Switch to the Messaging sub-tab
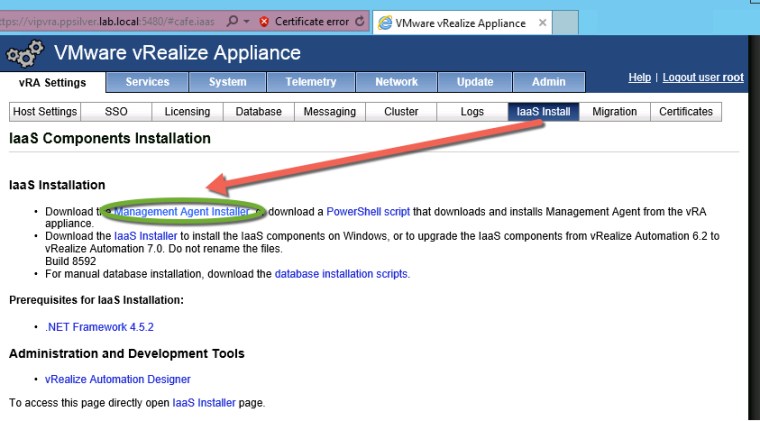Image resolution: width=760 pixels, height=421 pixels. (x=330, y=111)
